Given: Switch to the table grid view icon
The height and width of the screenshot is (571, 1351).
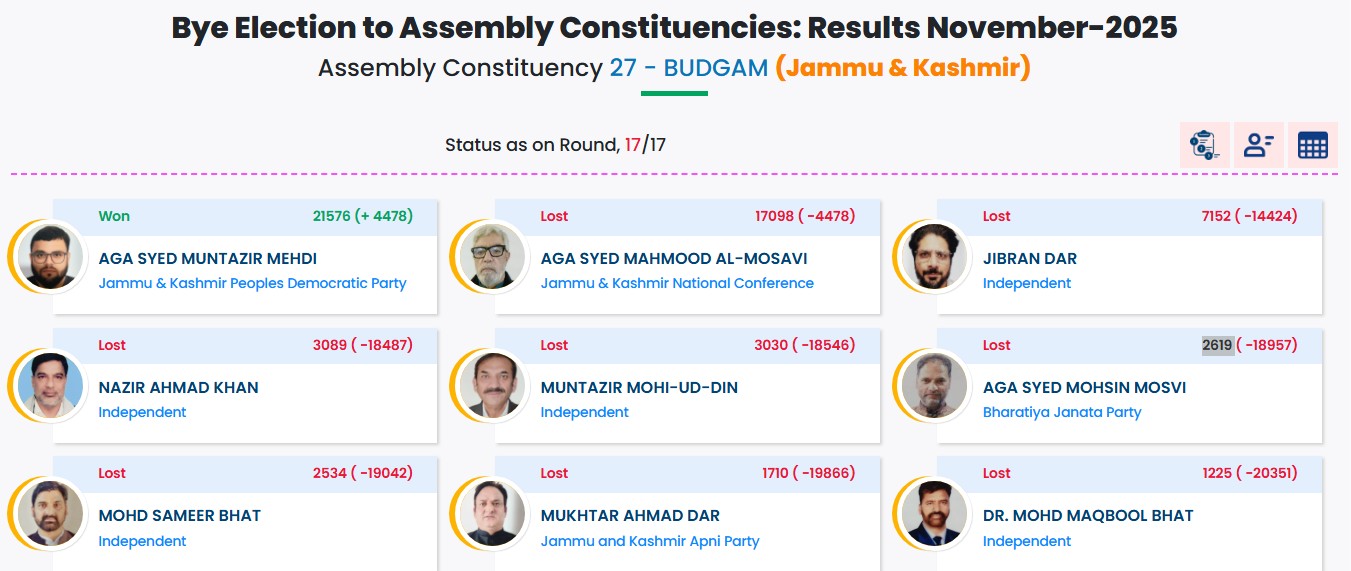Looking at the screenshot, I should [1312, 146].
